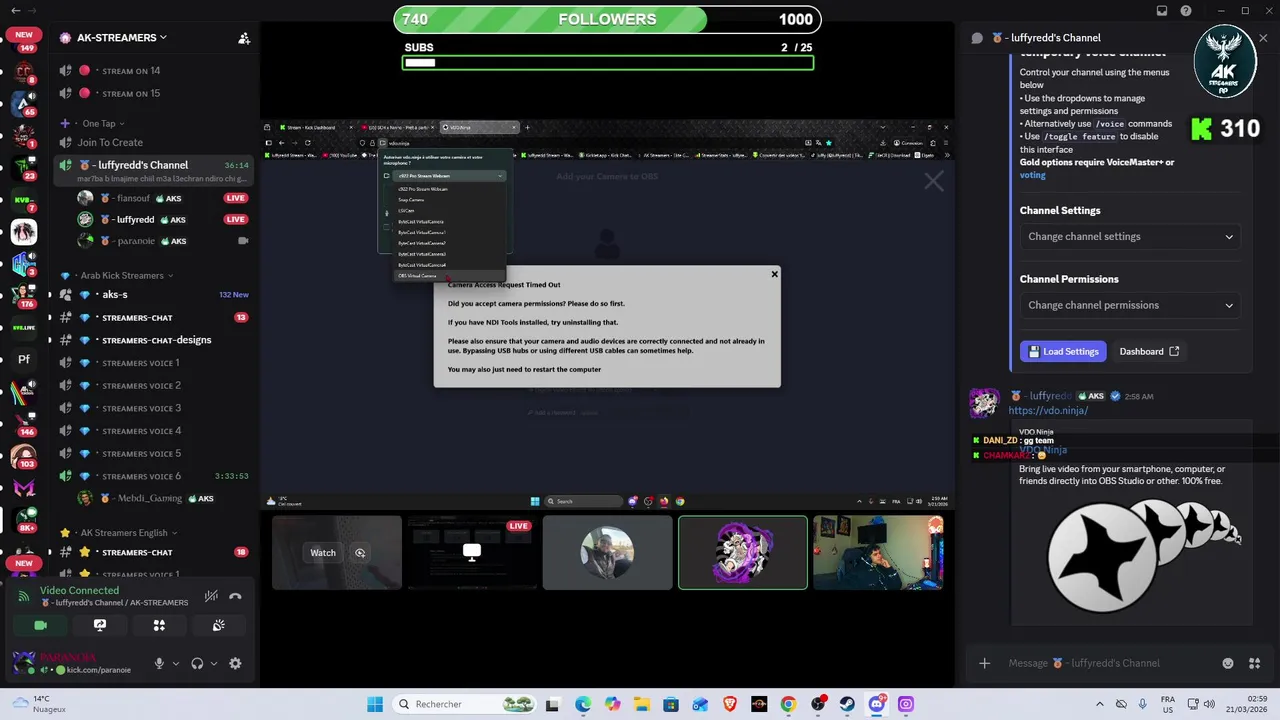Open the chat bubble icon beside channel title
The image size is (1280, 720).
click(x=977, y=38)
